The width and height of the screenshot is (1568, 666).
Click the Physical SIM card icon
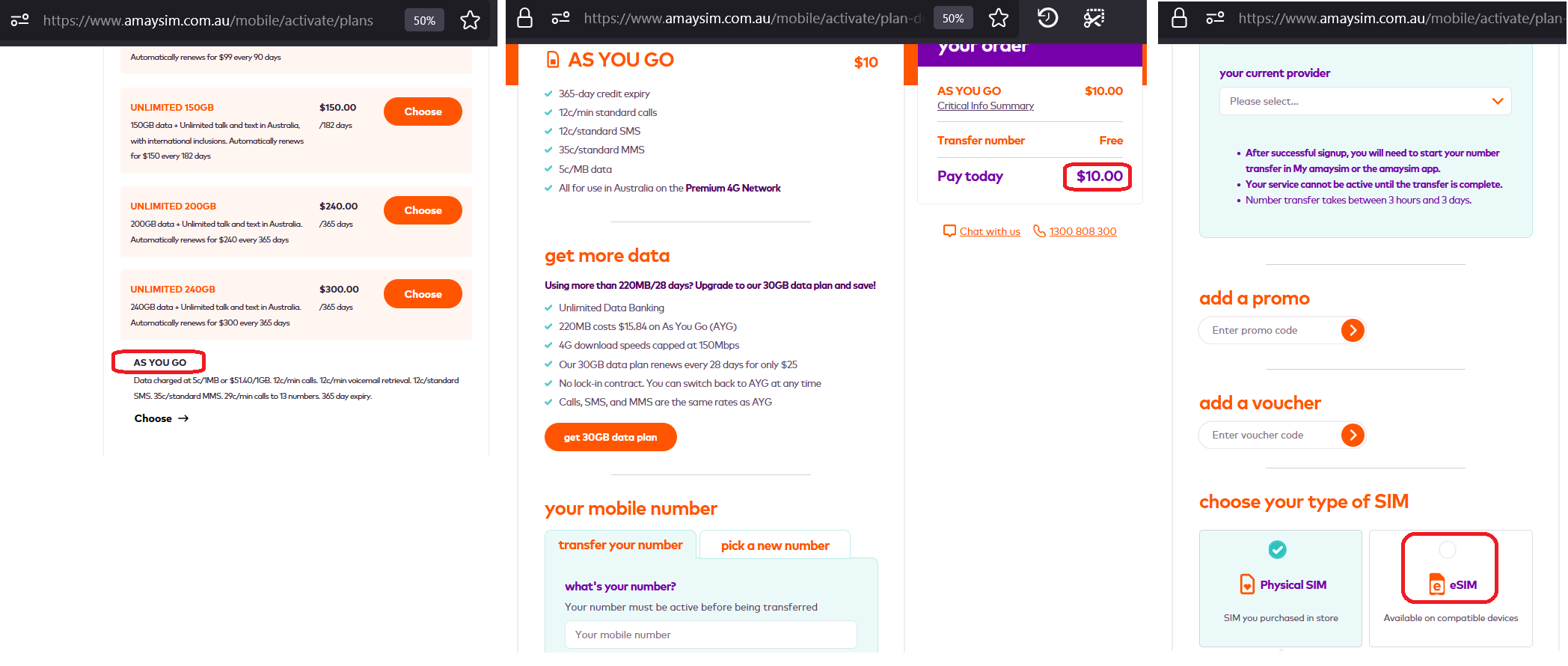(1247, 584)
